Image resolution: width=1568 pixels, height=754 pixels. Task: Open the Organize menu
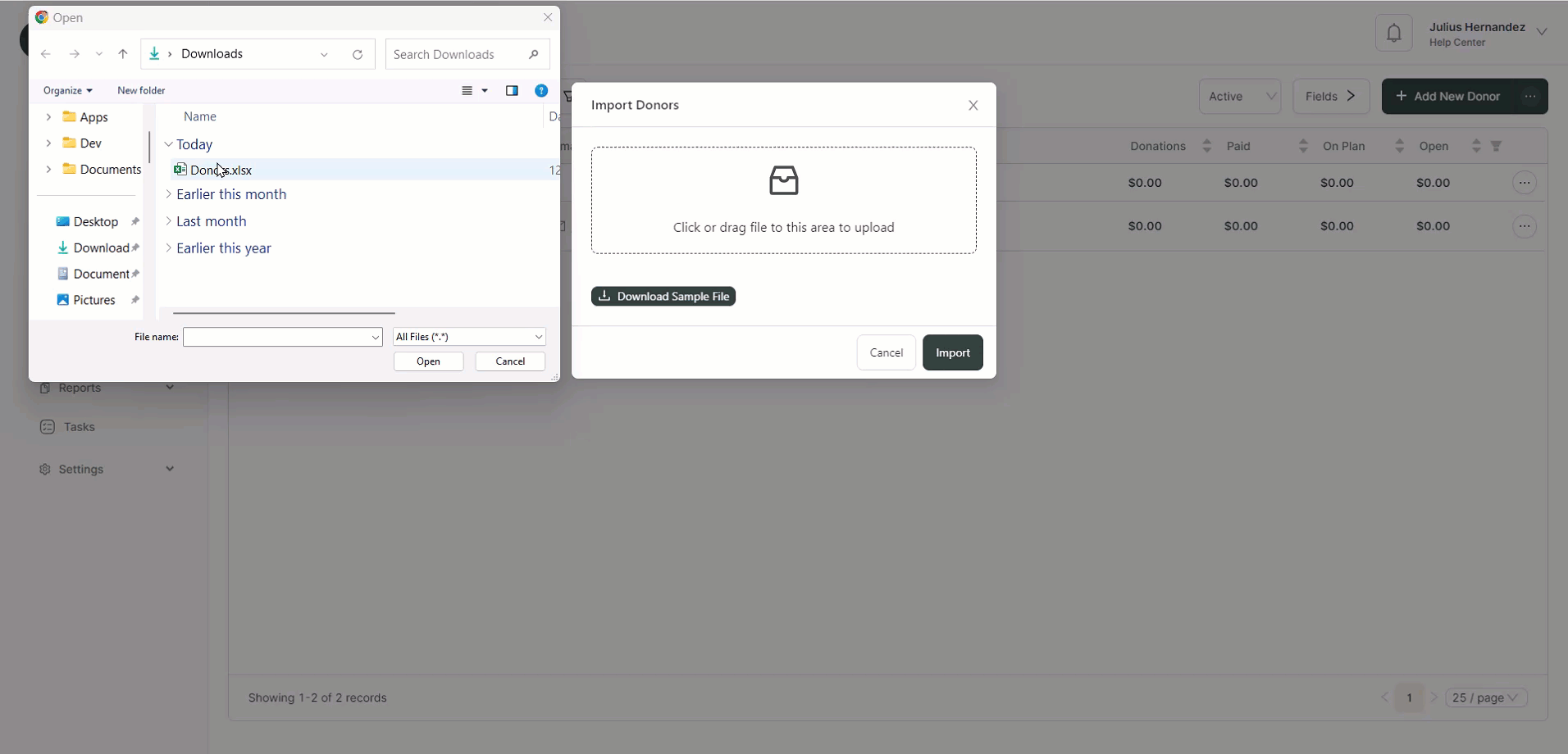point(67,91)
